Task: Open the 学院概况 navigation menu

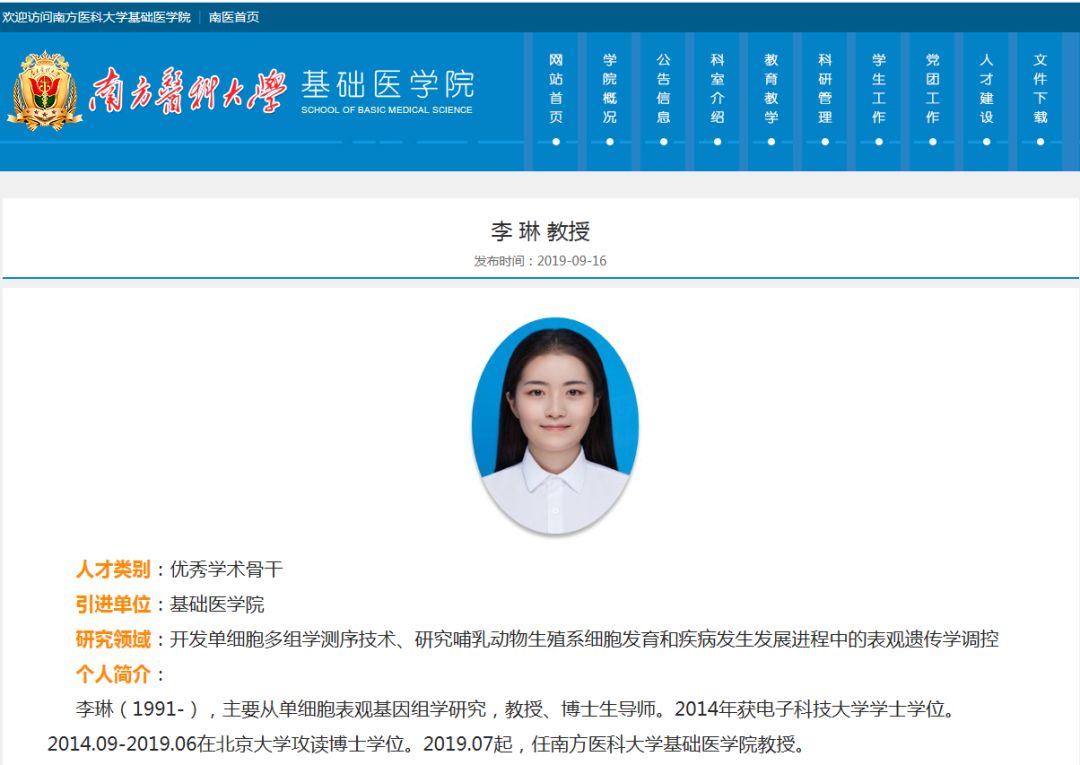Action: (x=610, y=89)
